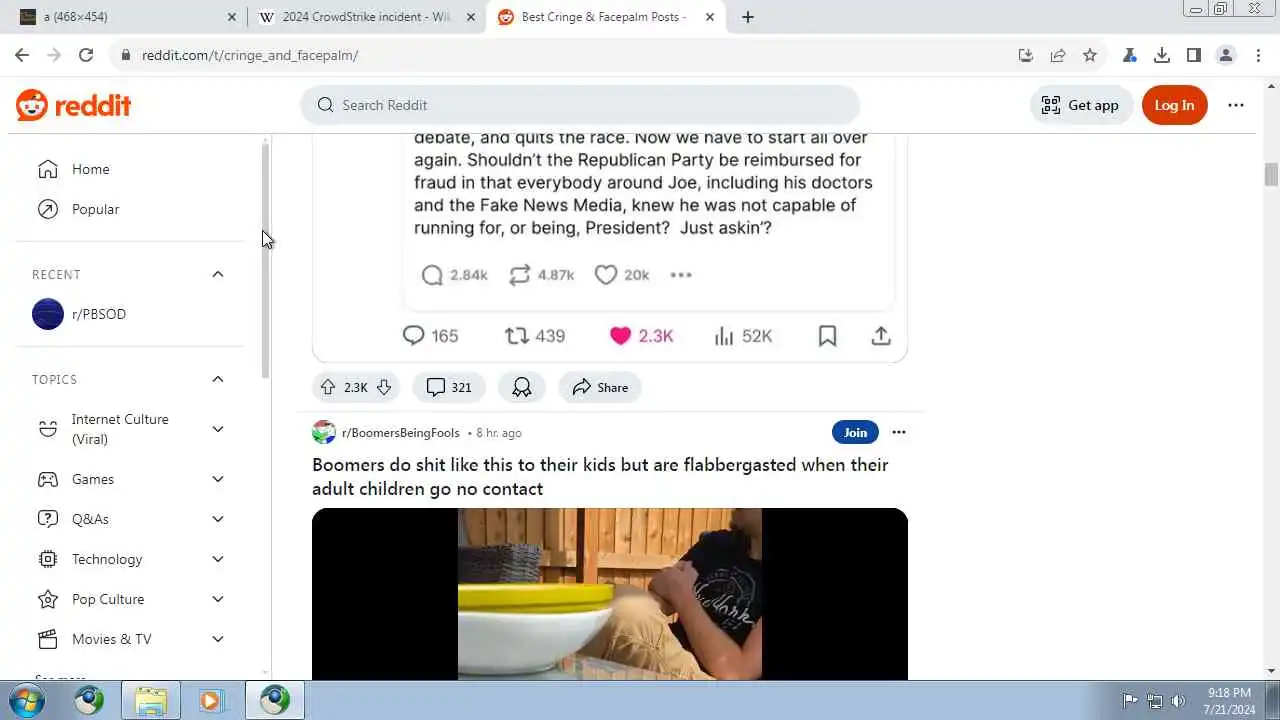Screen dimensions: 1280x720
Task: Bookmark this page with the star icon
Action: [x=1090, y=55]
